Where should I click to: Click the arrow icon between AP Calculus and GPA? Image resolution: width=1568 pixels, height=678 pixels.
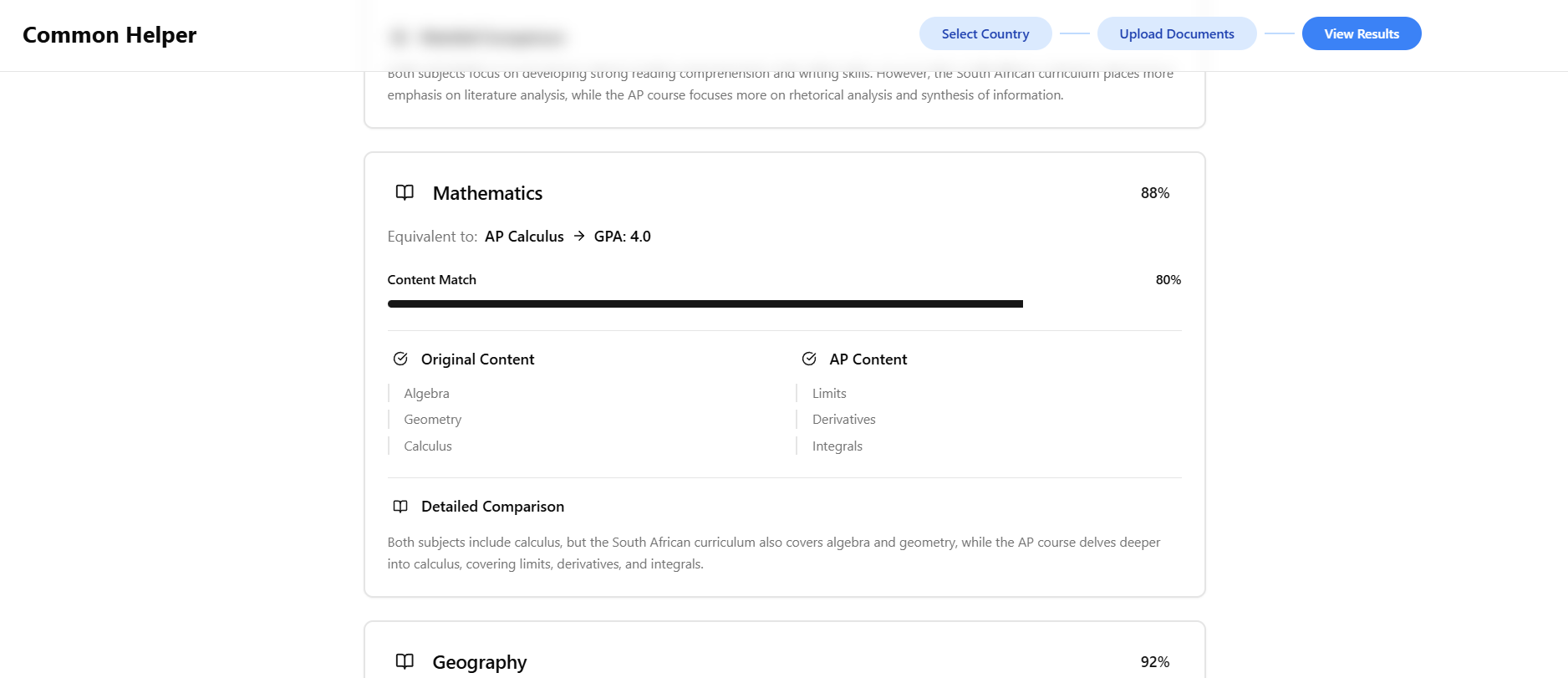(x=579, y=237)
